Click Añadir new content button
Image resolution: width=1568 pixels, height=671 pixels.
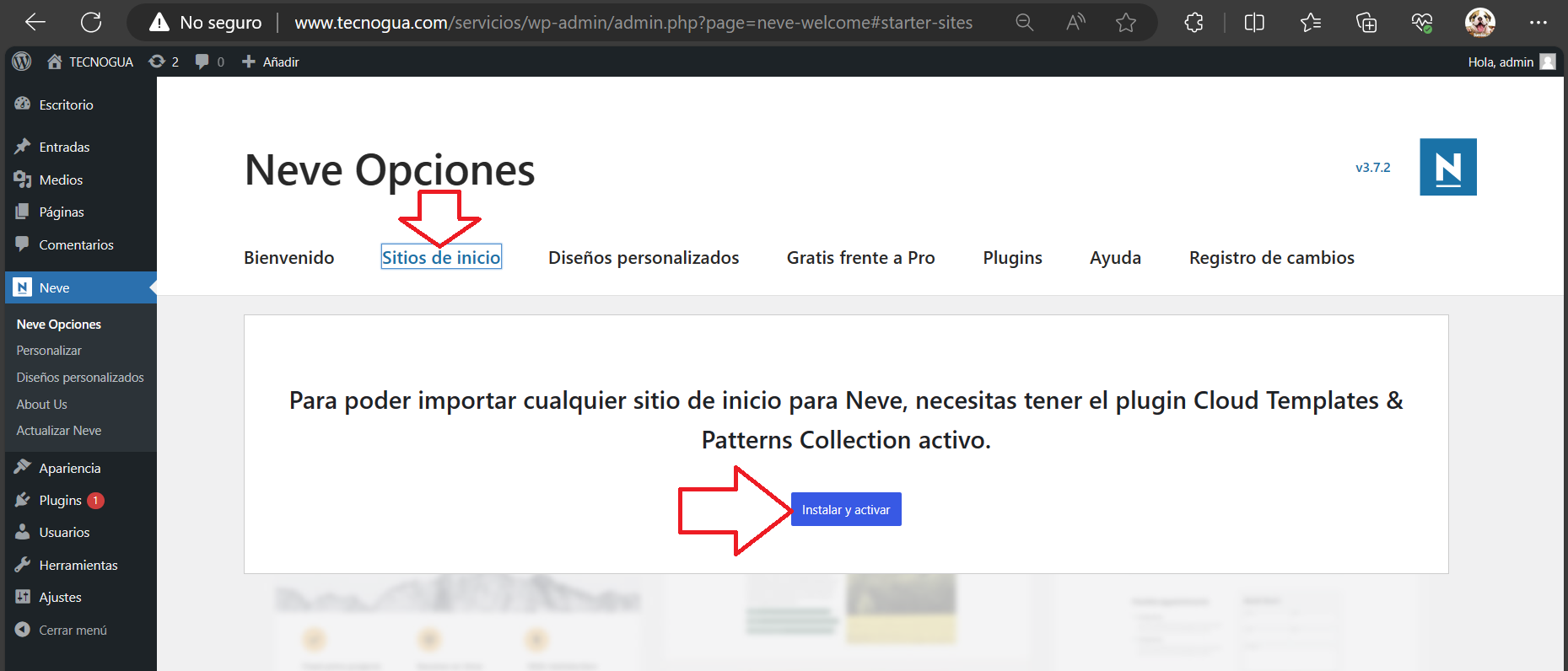271,62
